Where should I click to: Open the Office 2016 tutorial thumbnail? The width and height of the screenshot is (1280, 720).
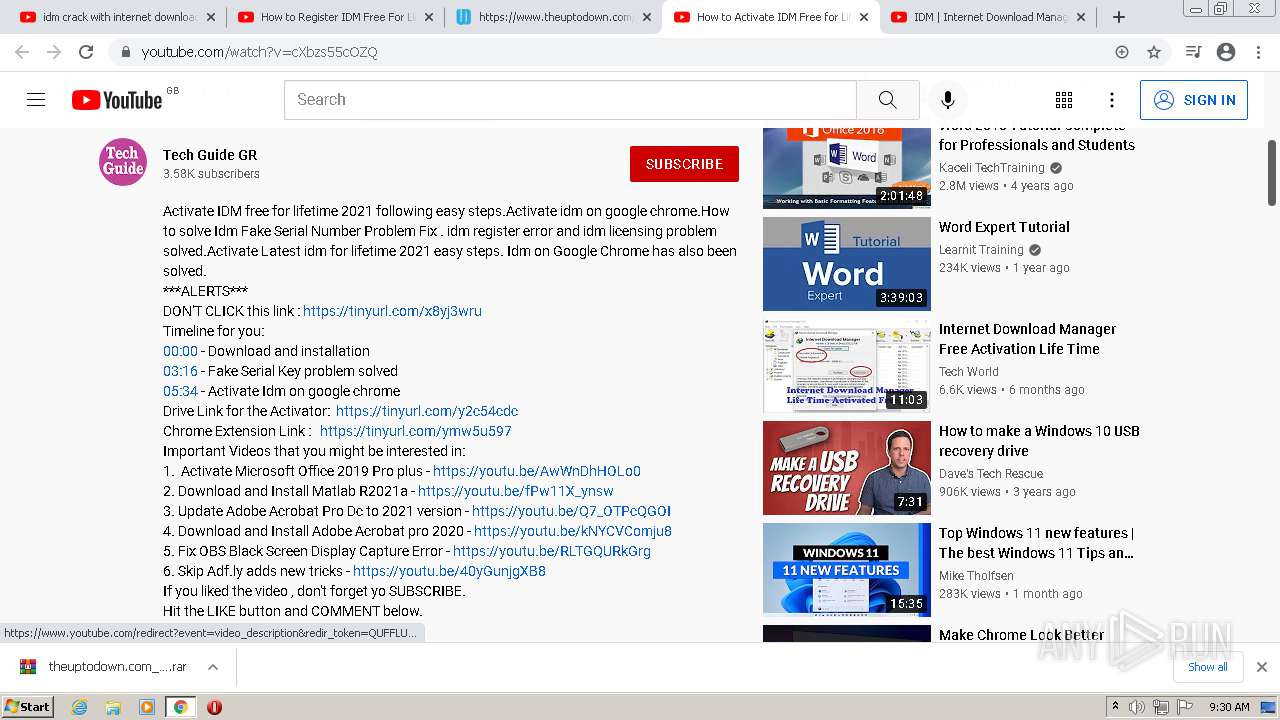[x=847, y=168]
